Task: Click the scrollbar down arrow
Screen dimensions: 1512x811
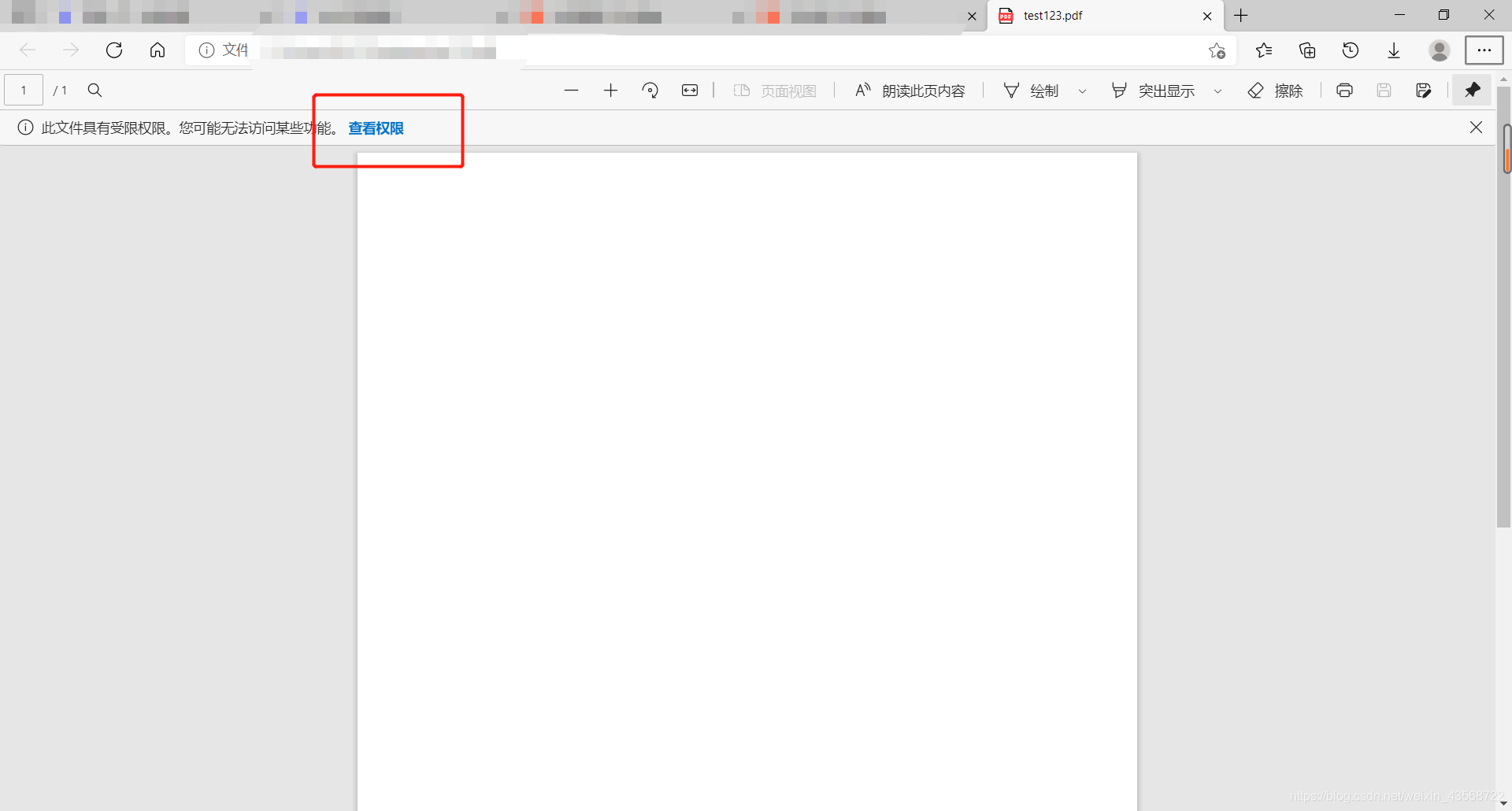Action: 1504,804
